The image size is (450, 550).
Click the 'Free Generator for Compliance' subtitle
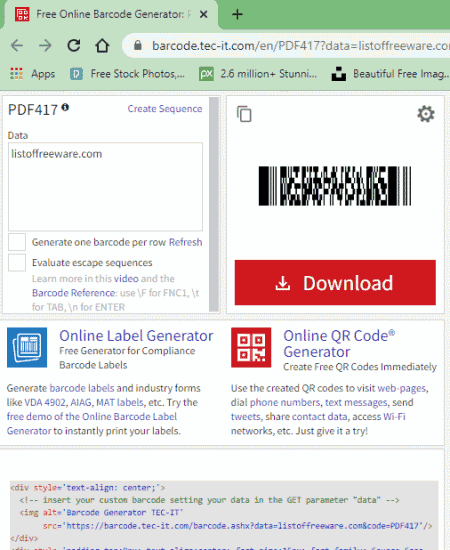[127, 351]
